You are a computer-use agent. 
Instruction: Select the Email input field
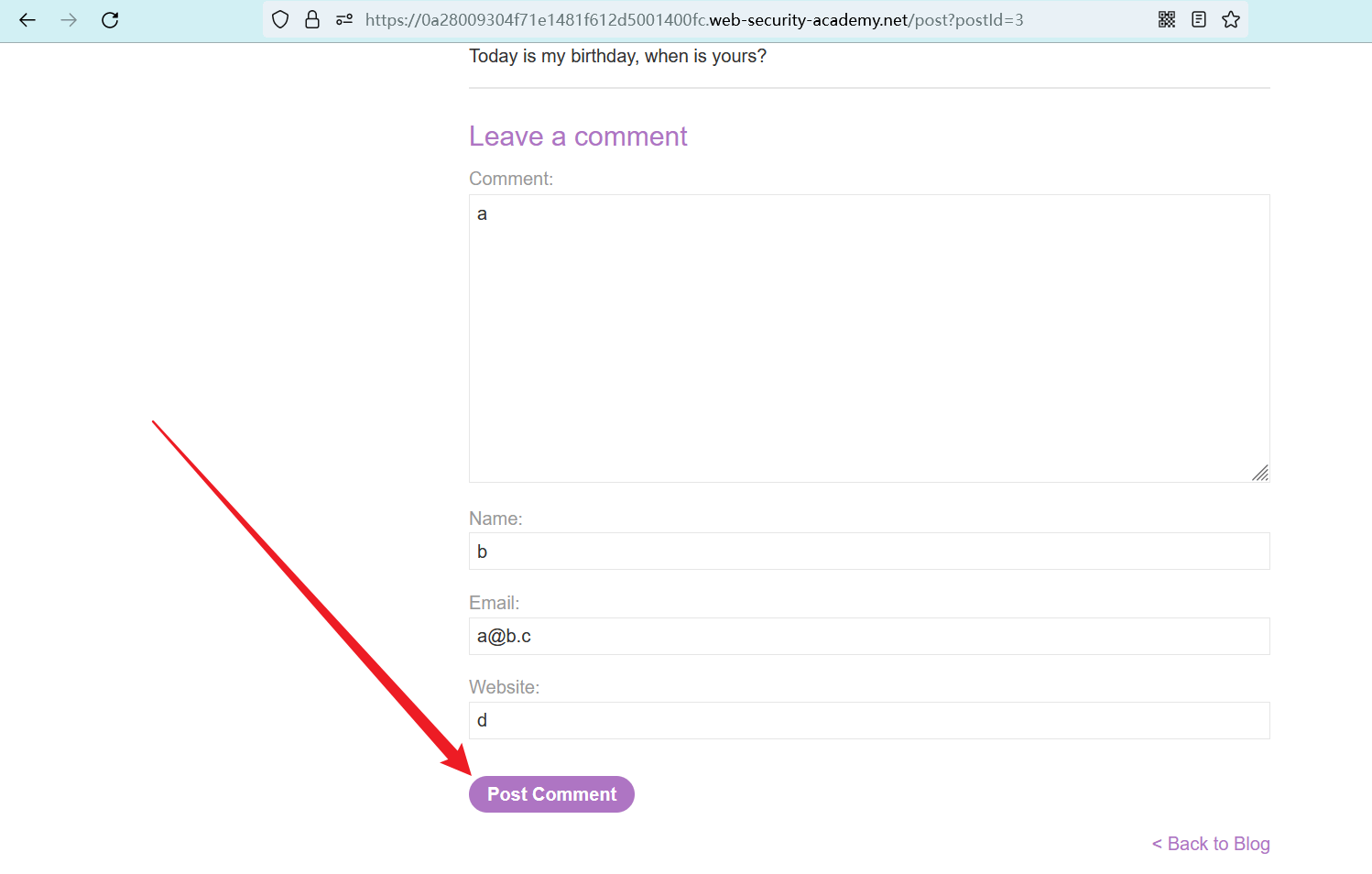[x=869, y=636]
